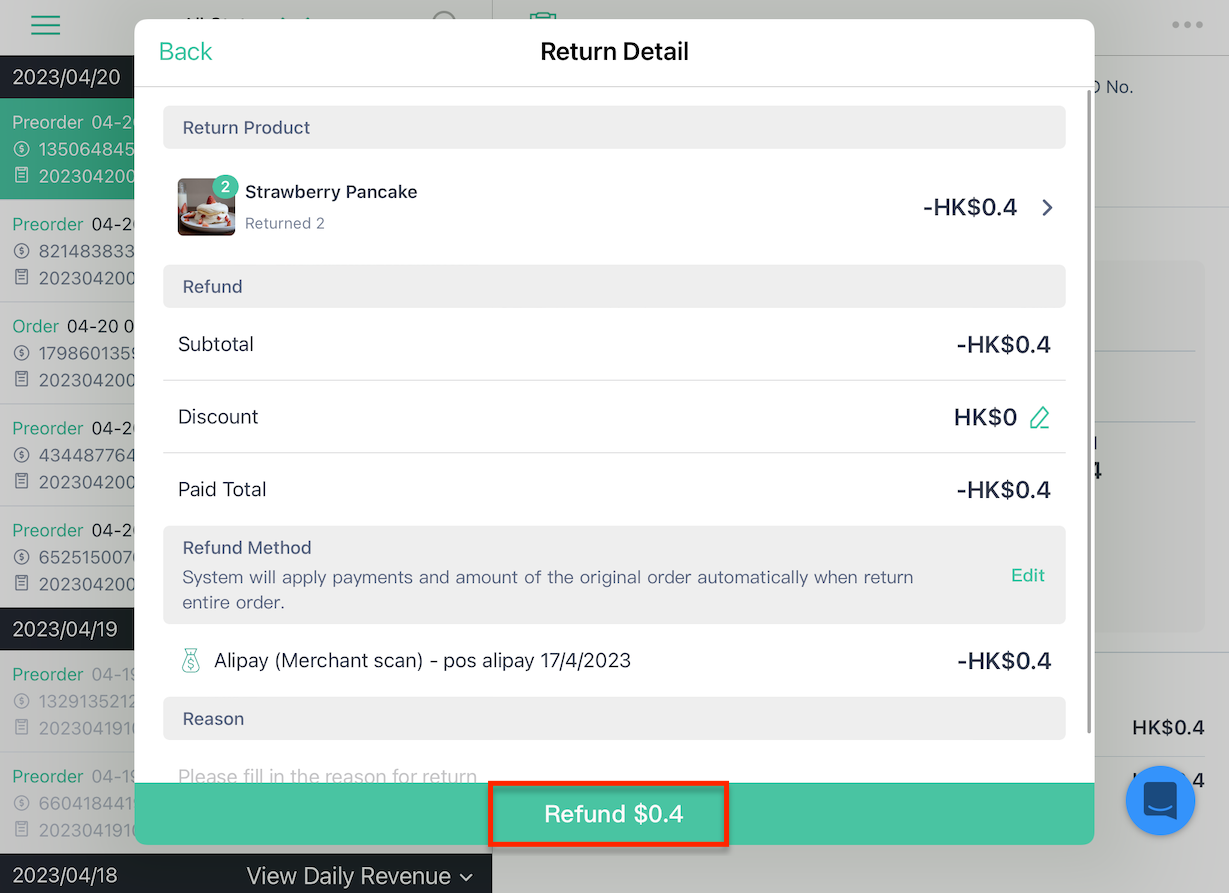Go Back from Return Detail
The height and width of the screenshot is (893, 1229).
186,52
